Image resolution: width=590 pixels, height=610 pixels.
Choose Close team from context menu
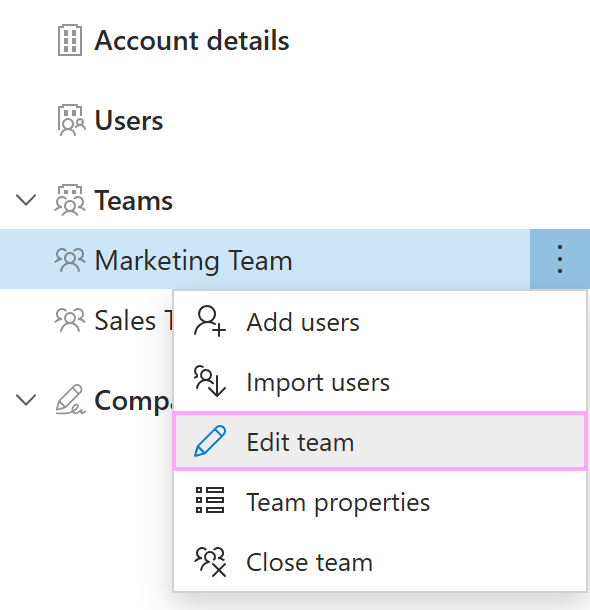coord(380,562)
